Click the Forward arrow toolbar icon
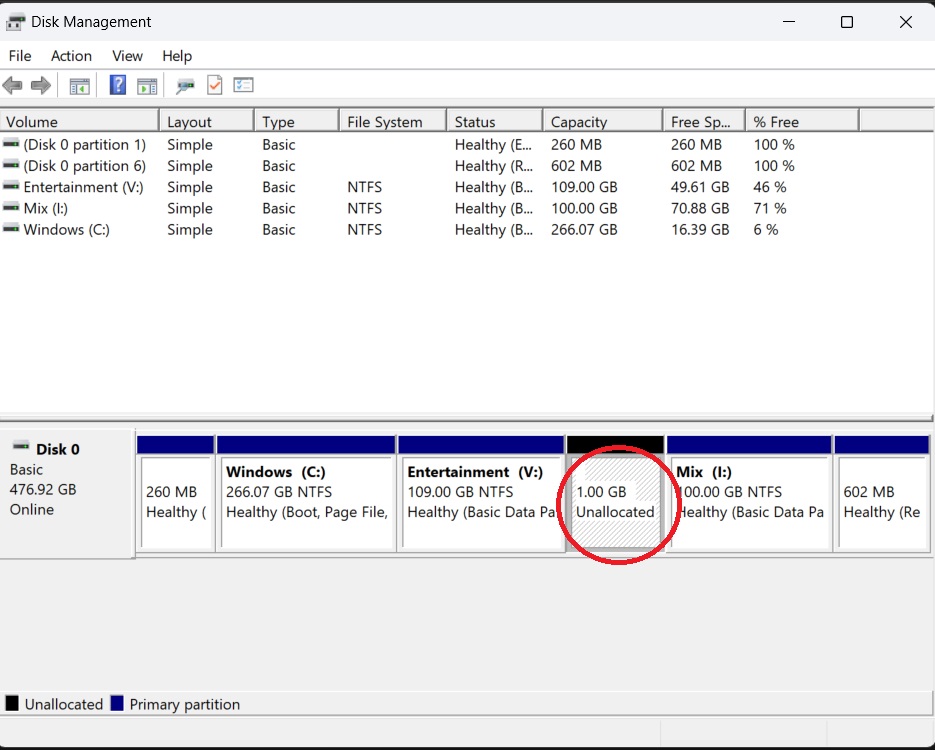 [41, 86]
